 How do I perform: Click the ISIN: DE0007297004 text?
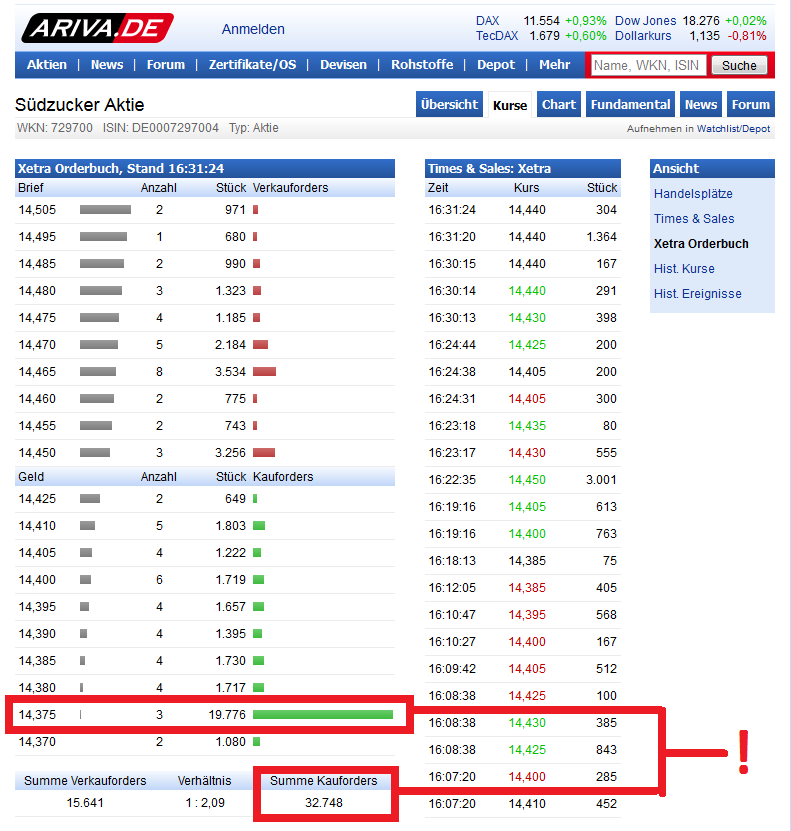(161, 128)
